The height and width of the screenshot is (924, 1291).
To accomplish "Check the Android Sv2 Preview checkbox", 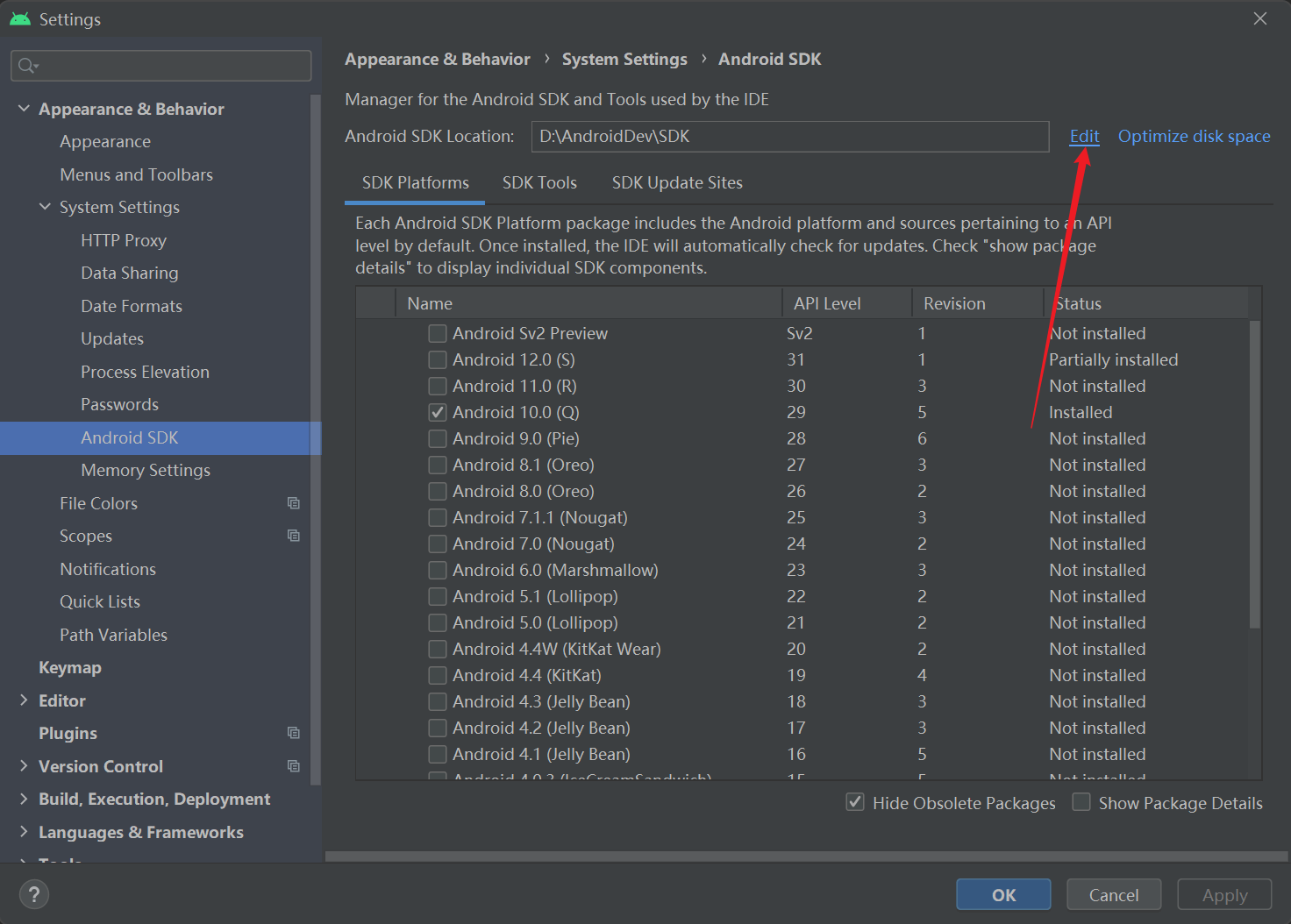I will pos(438,333).
